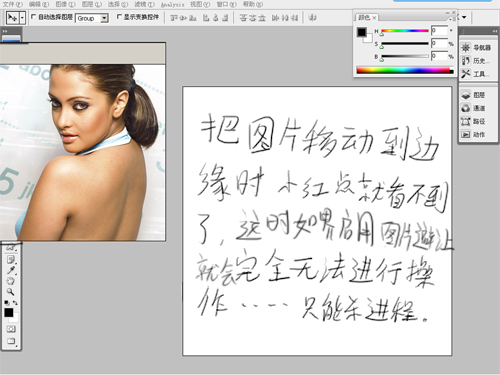Viewport: 500px width, 375px height.
Task: Select the Eyedropper tool in the toolbox
Action: tap(11, 270)
